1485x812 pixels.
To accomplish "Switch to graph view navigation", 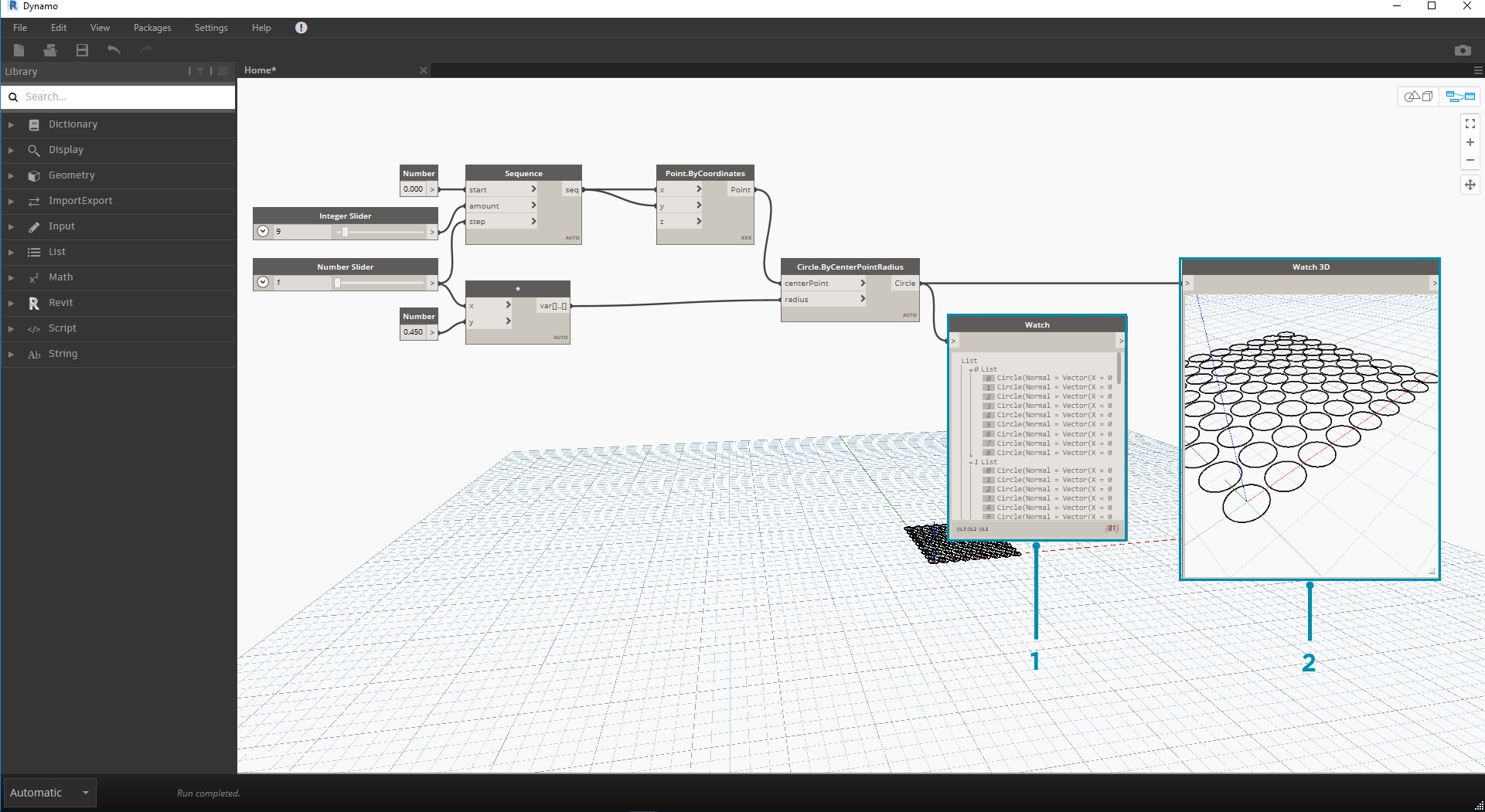I will coord(1460,97).
